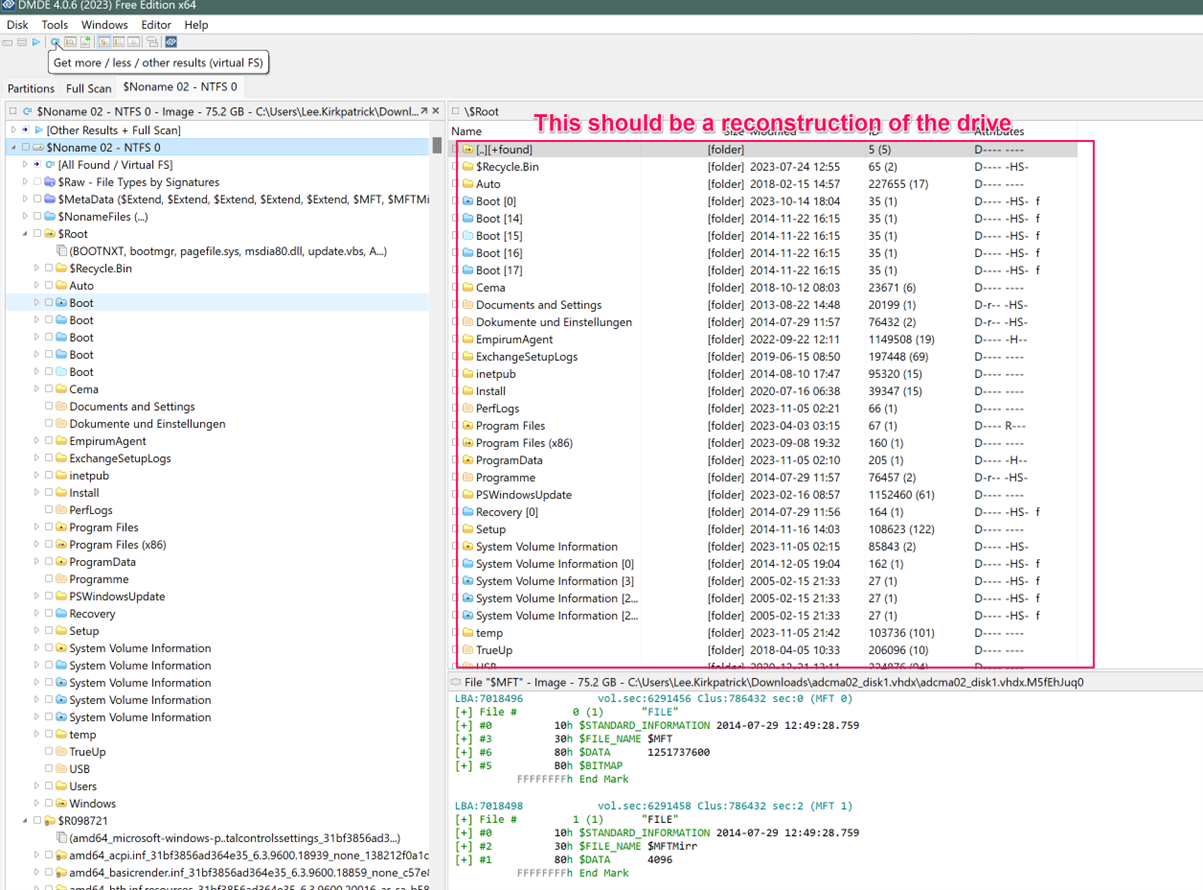Viewport: 1203px width, 890px height.
Task: Click the $Raw File Types folder icon
Action: point(47,182)
